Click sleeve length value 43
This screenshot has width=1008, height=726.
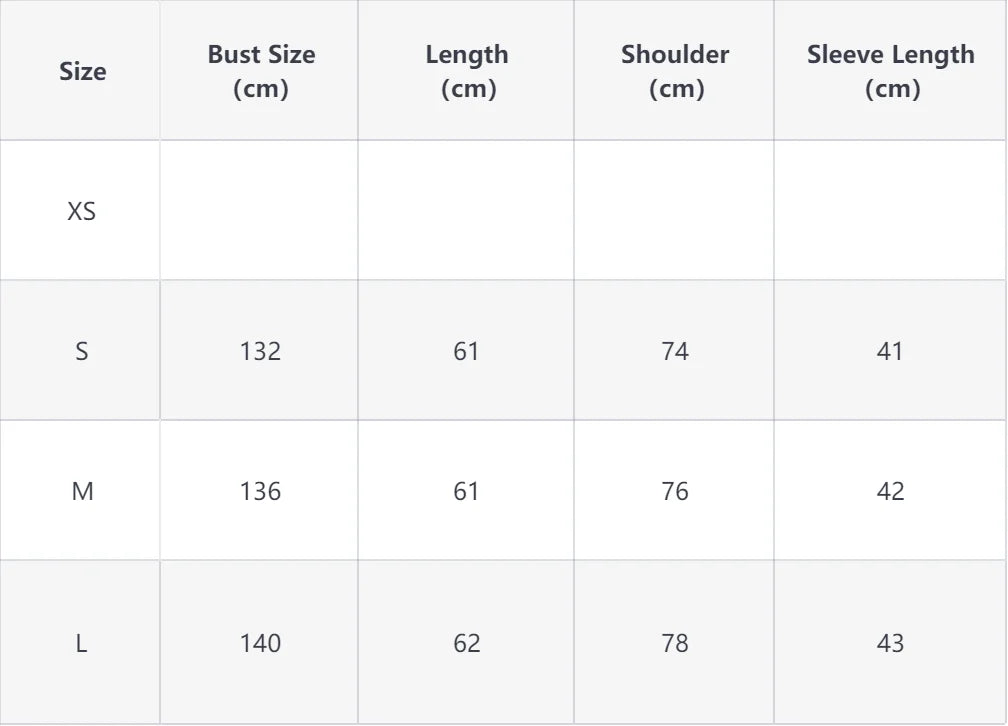coord(890,642)
